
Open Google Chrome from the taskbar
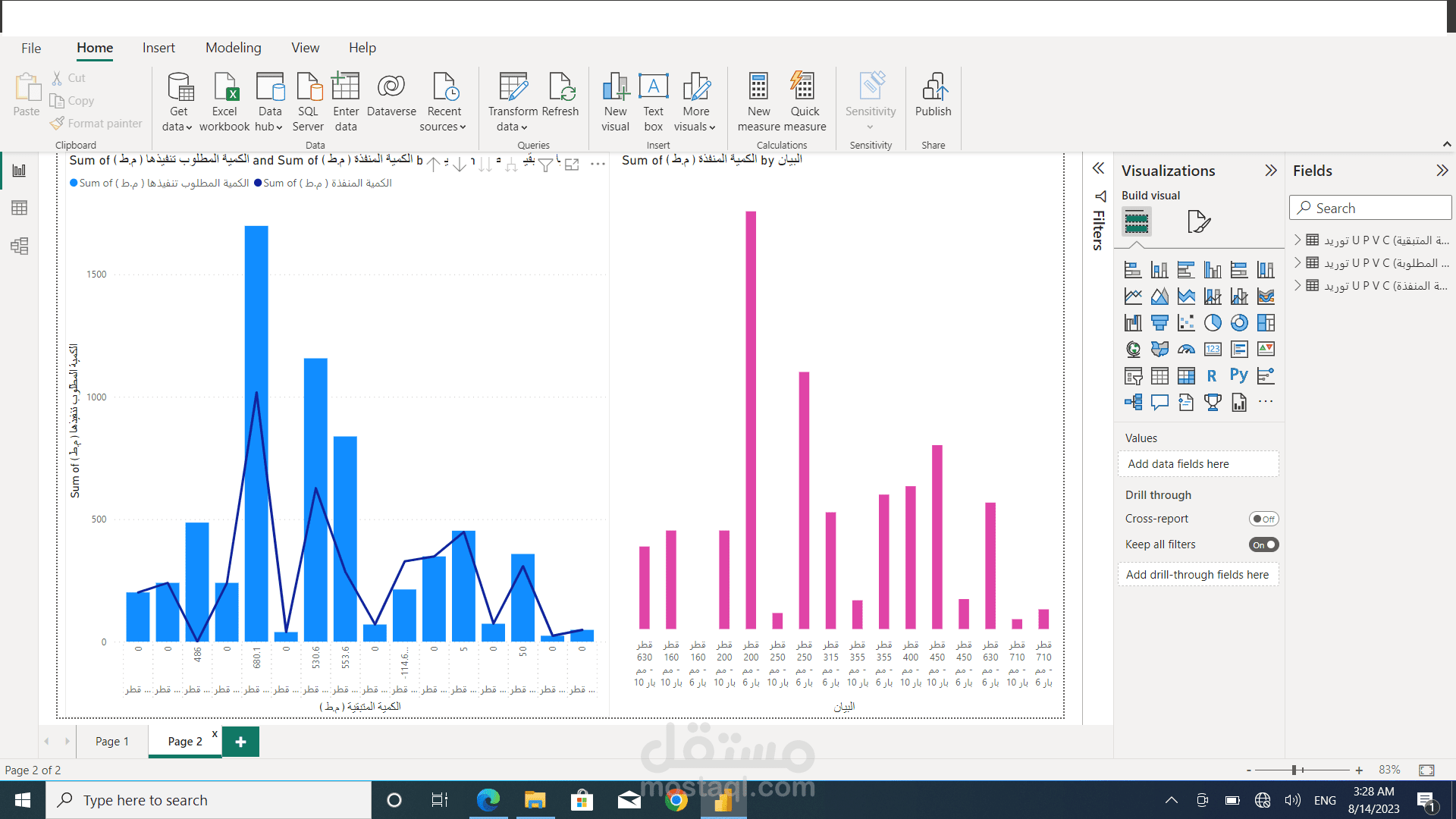pyautogui.click(x=676, y=800)
